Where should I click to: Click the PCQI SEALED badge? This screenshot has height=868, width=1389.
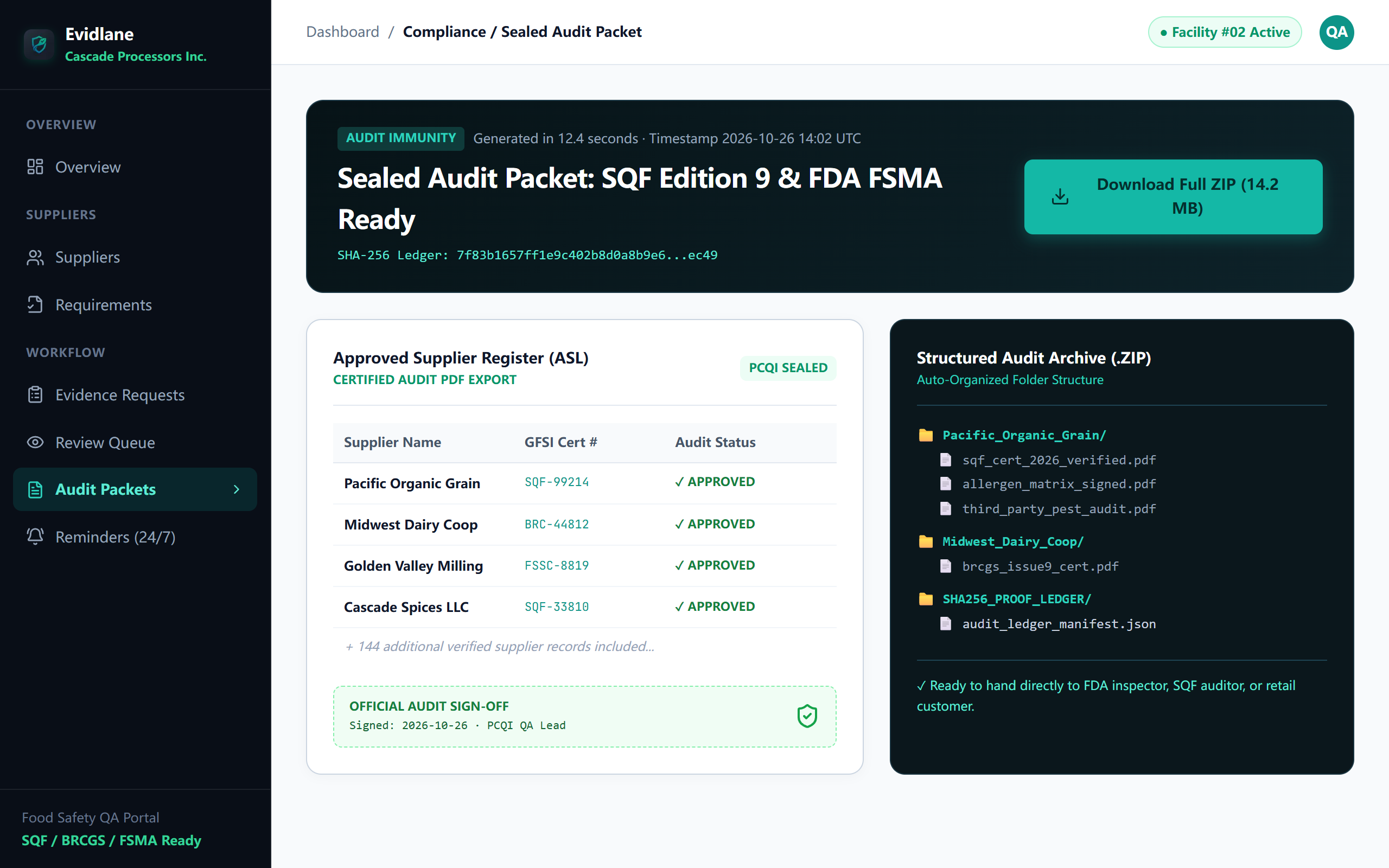click(x=787, y=367)
